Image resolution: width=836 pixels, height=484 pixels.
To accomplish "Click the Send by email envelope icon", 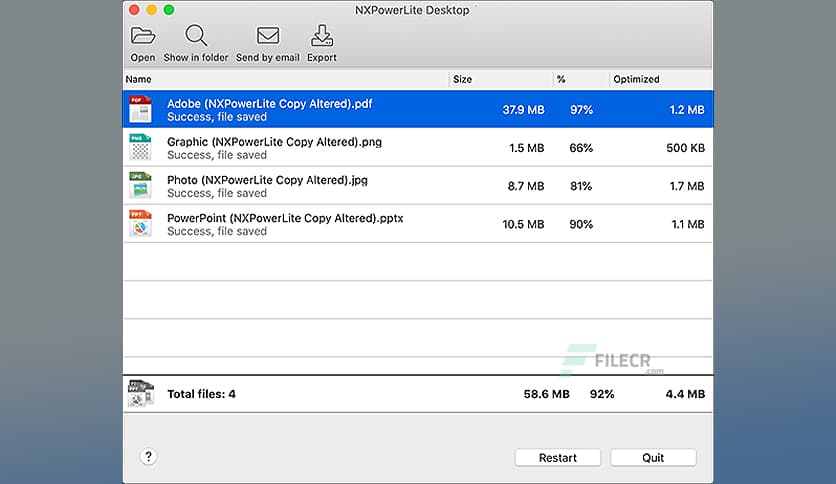I will click(268, 36).
